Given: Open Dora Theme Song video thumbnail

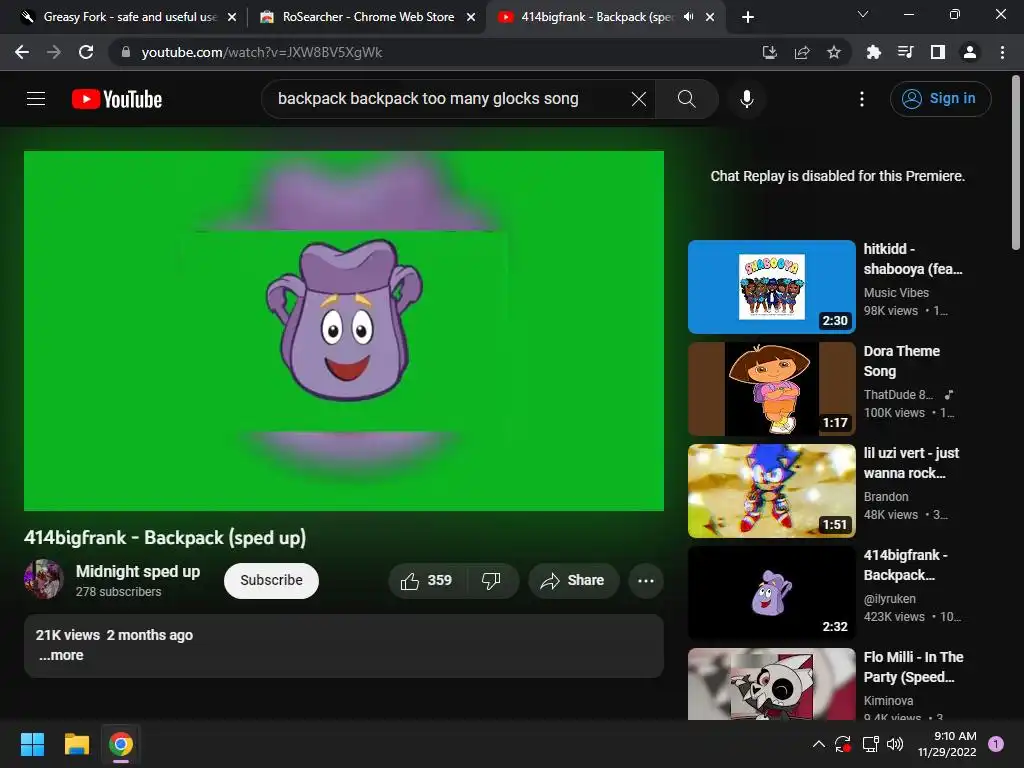Looking at the screenshot, I should pyautogui.click(x=771, y=389).
